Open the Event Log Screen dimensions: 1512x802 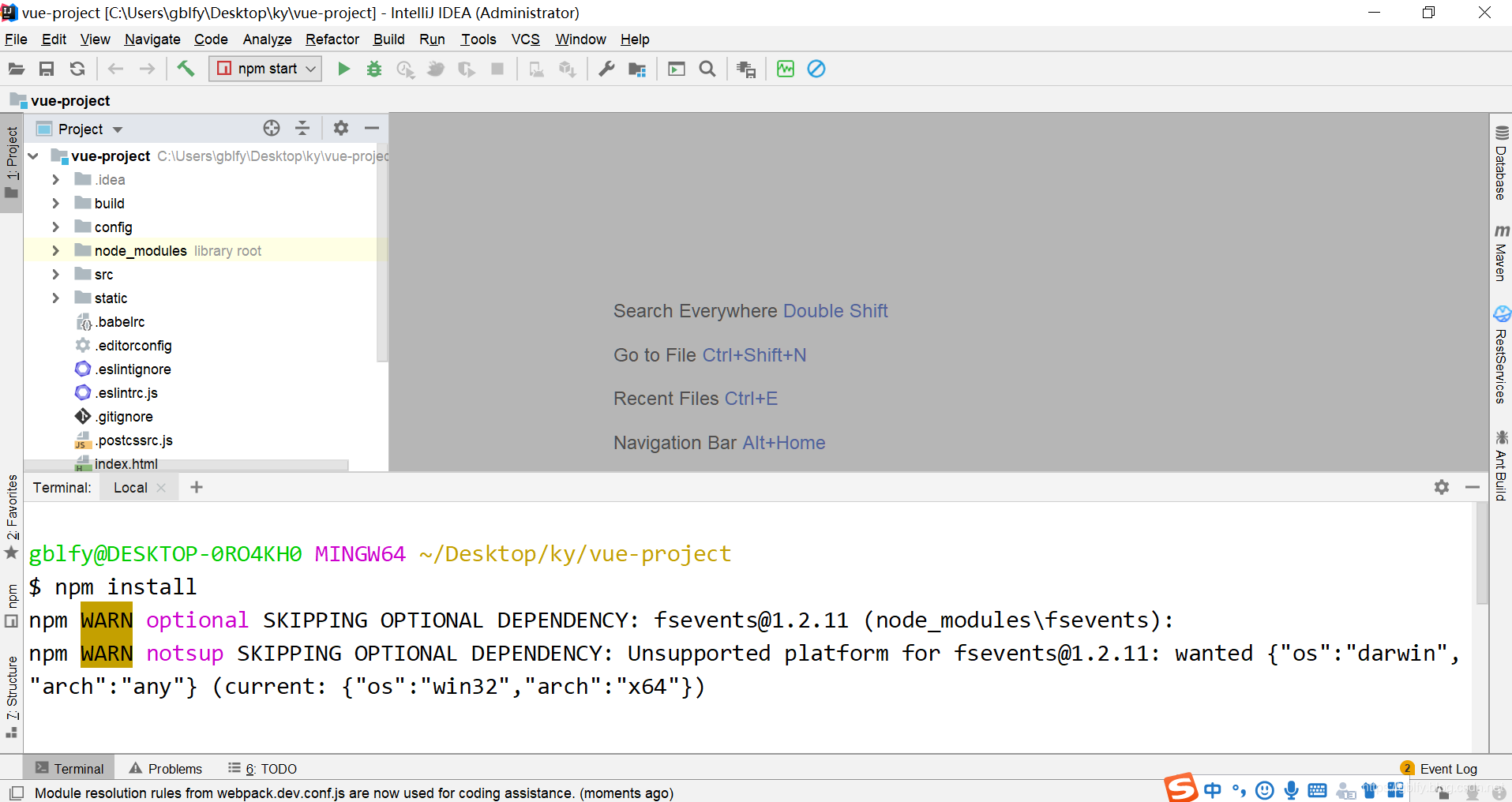1439,768
